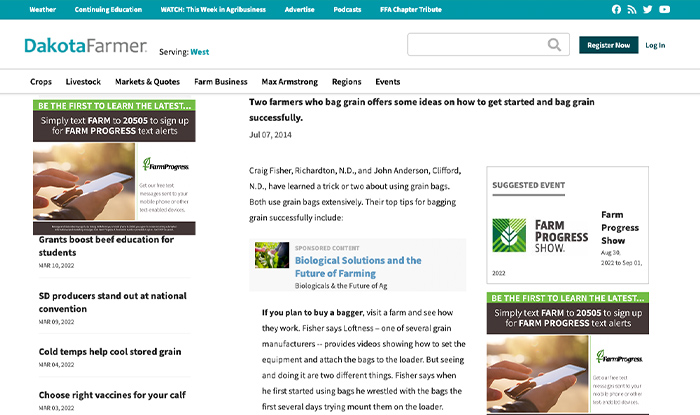
Task: Click the 'SUGGESTED EVENT' heading
Action: (529, 185)
